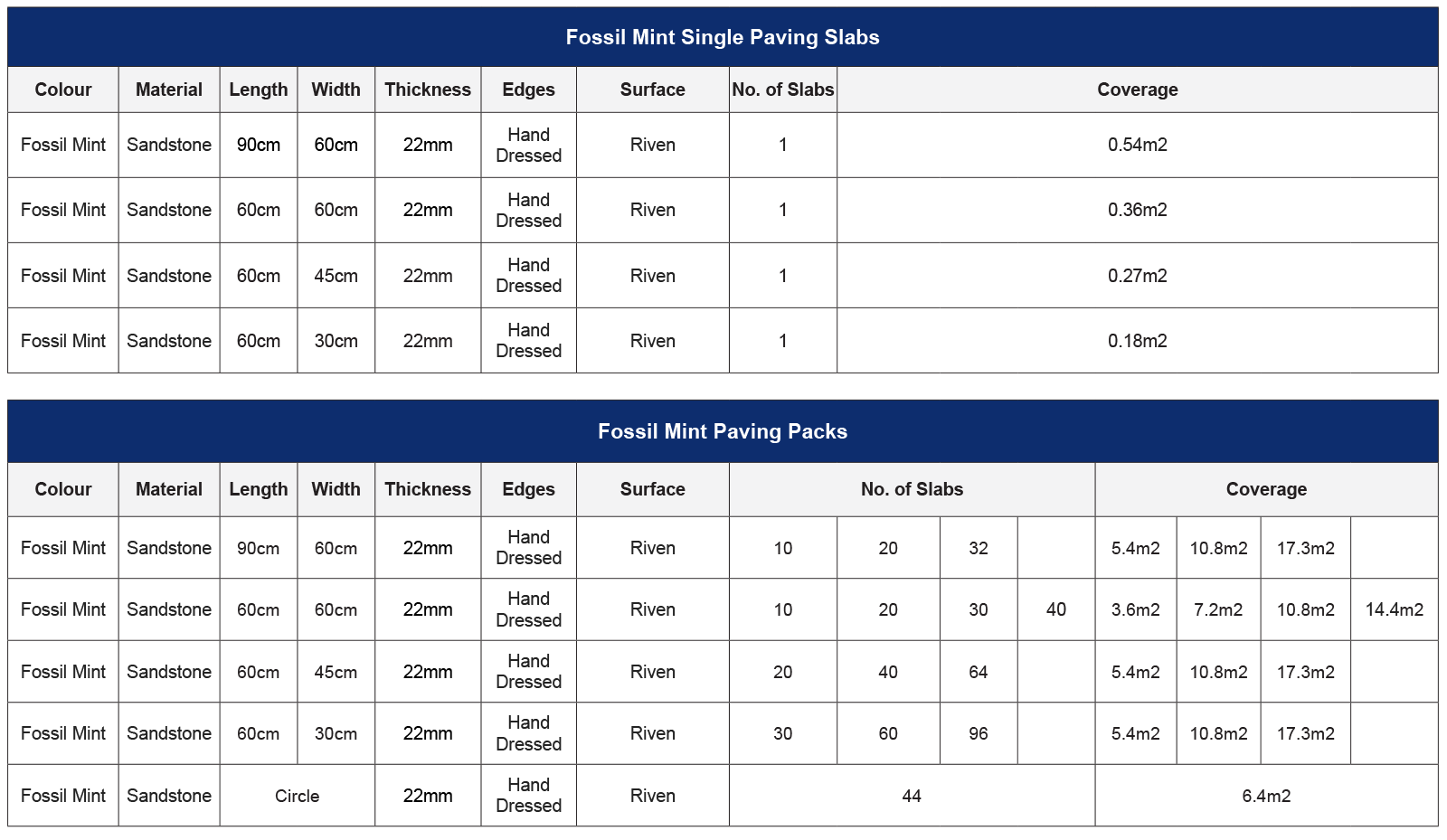This screenshot has height=840, width=1447.
Task: Select the 3.6m2 coverage cell
Action: (1136, 609)
